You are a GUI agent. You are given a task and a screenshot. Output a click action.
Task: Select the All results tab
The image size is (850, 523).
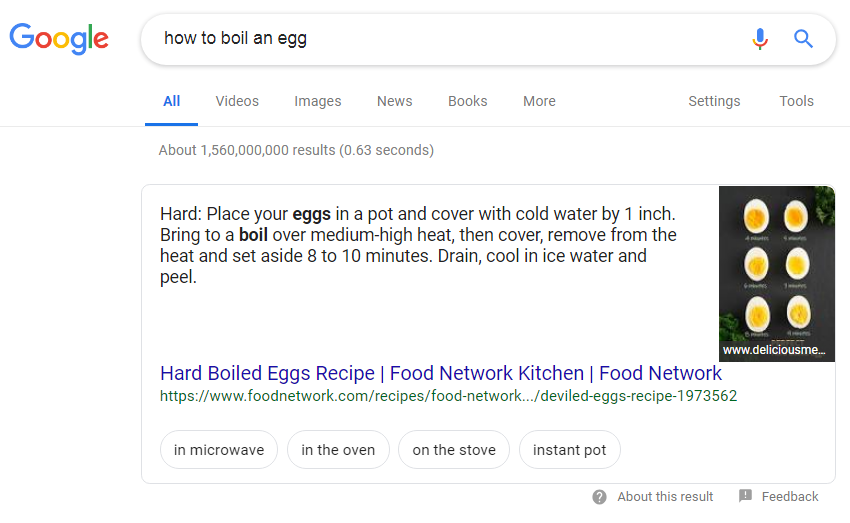click(x=171, y=101)
